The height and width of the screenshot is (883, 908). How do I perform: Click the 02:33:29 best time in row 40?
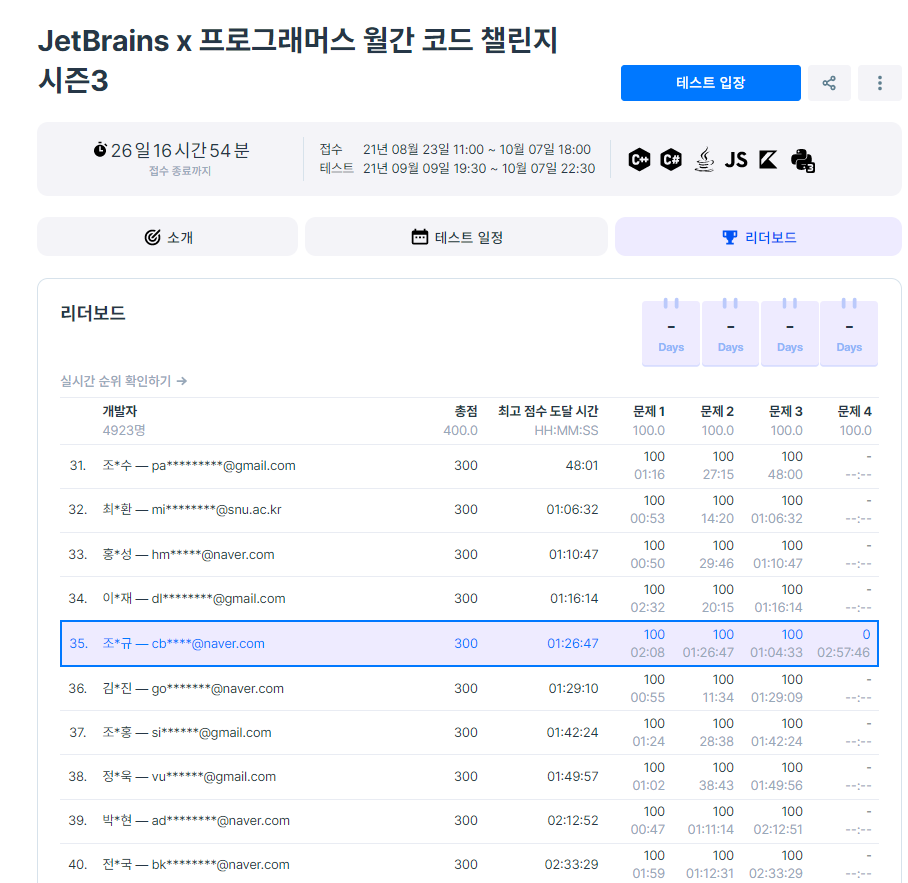[571, 864]
